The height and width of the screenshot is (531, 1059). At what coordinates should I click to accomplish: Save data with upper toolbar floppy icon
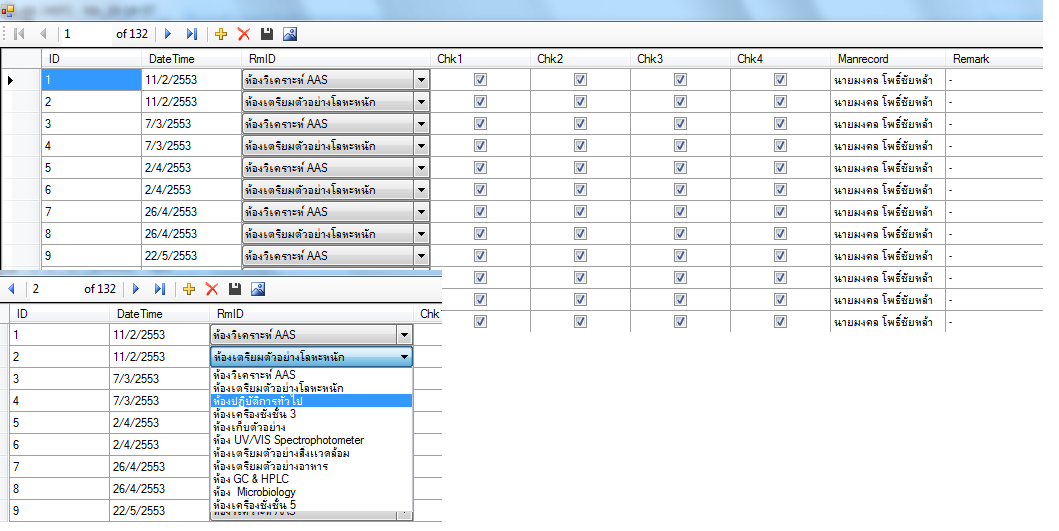tap(267, 34)
